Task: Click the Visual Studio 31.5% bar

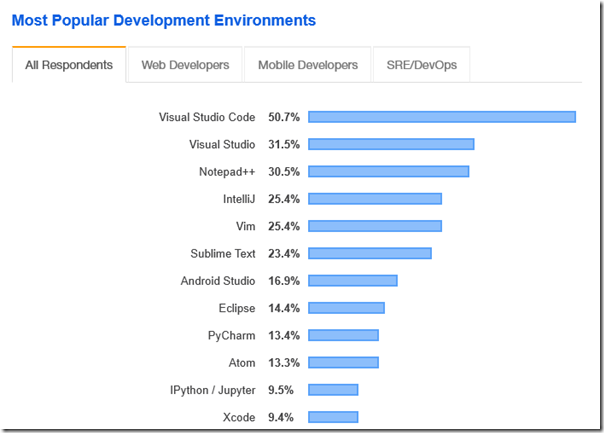Action: click(391, 144)
